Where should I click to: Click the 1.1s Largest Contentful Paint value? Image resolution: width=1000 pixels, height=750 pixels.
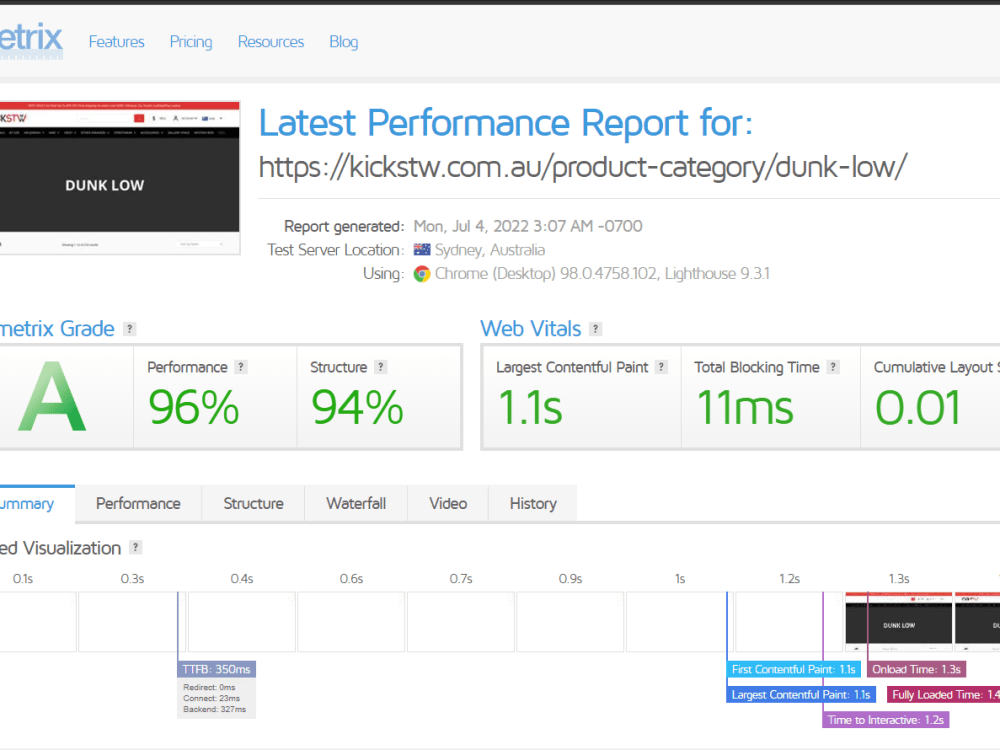tap(530, 408)
